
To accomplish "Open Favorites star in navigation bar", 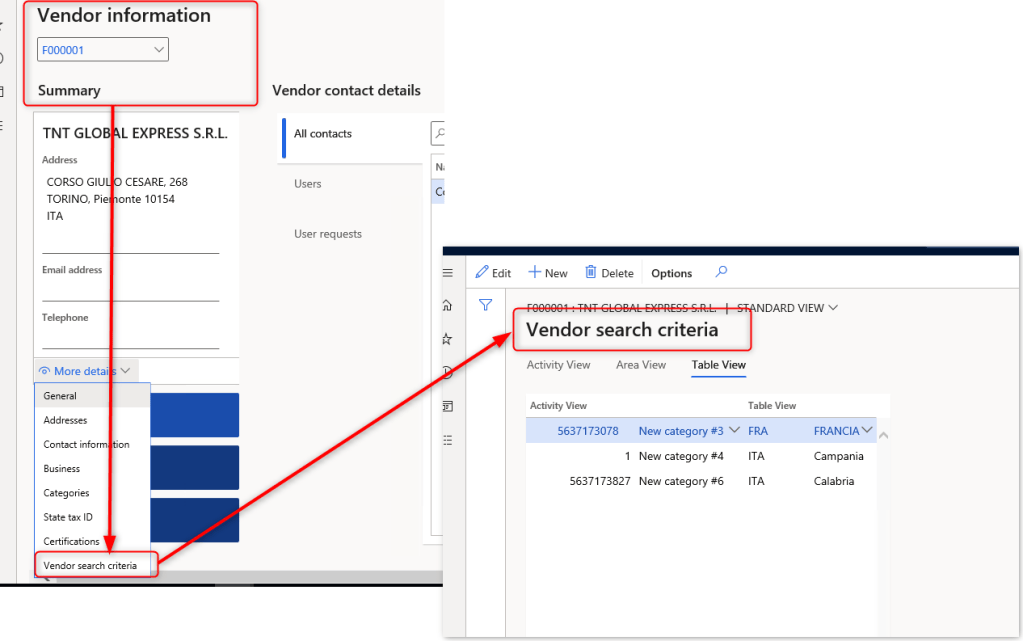I will (x=447, y=339).
